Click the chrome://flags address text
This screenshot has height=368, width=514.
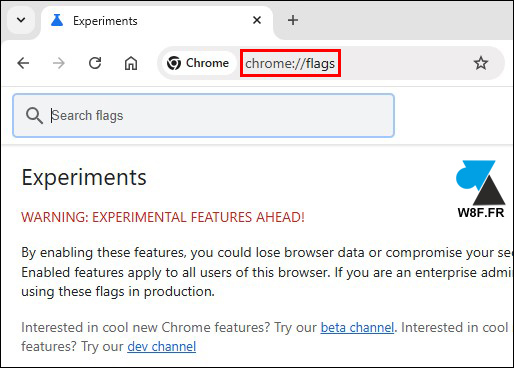pos(290,63)
